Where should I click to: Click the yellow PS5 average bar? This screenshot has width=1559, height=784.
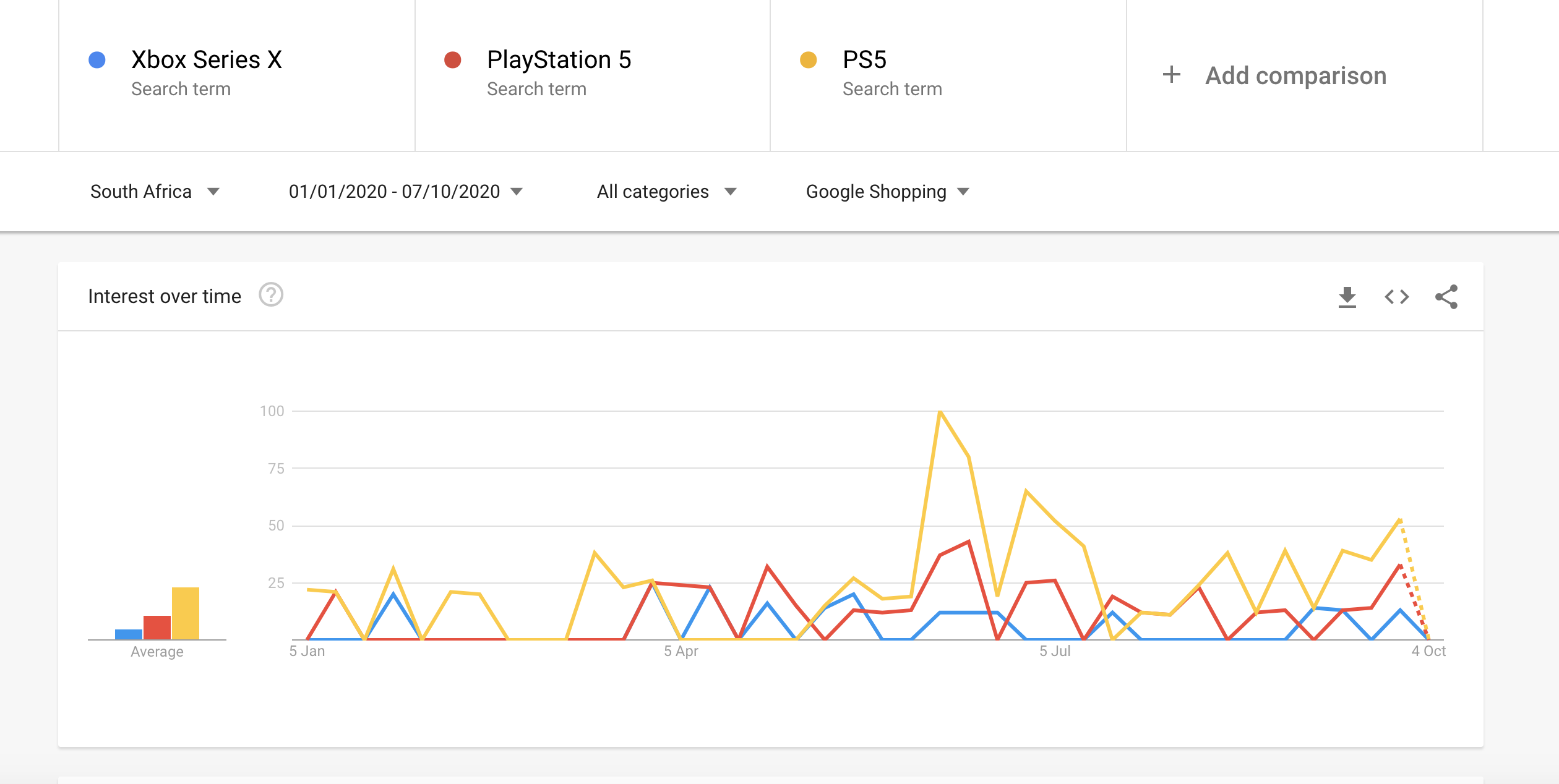coord(186,613)
